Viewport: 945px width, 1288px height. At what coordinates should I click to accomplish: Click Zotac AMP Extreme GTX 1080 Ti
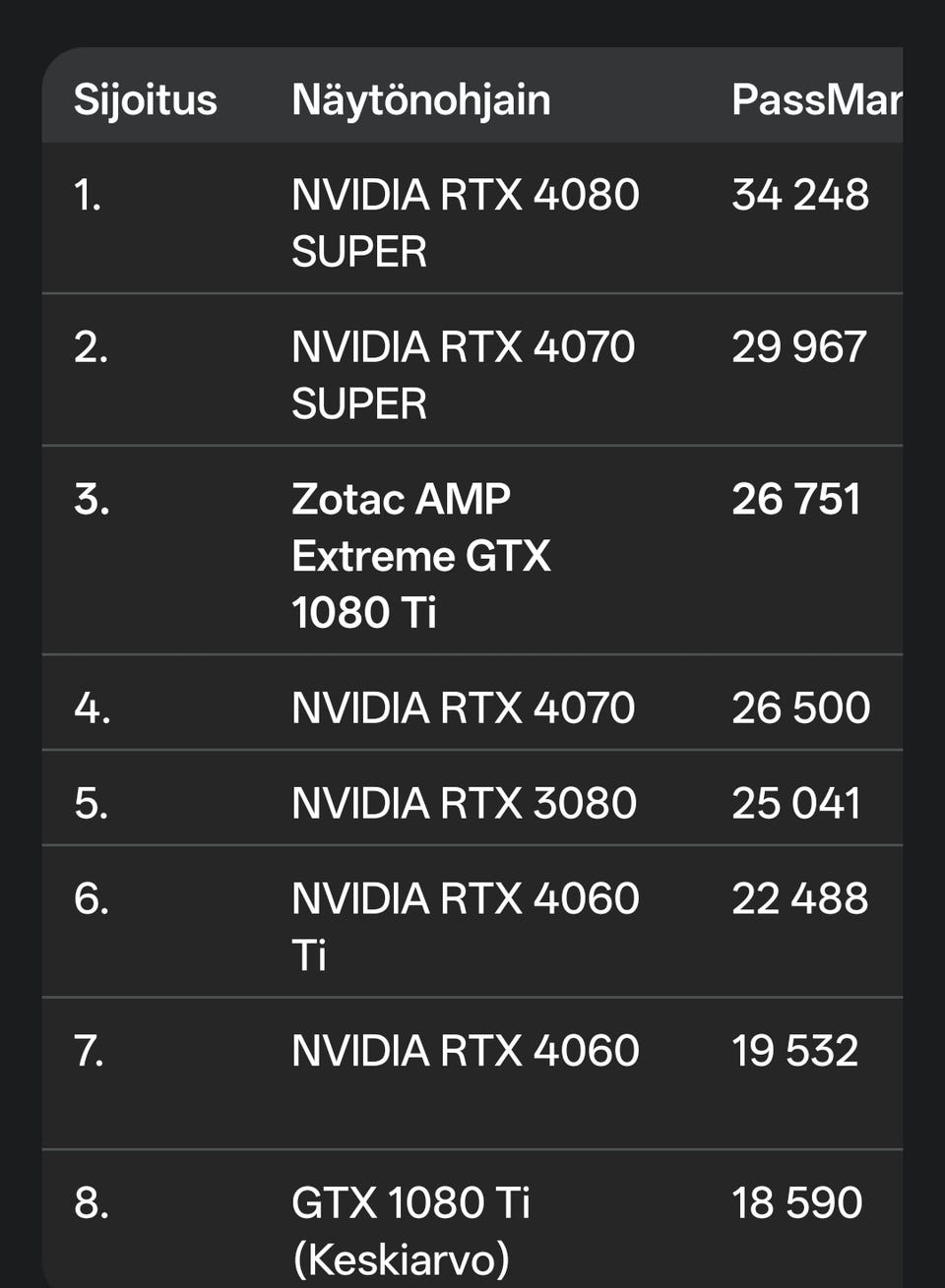pyautogui.click(x=420, y=556)
